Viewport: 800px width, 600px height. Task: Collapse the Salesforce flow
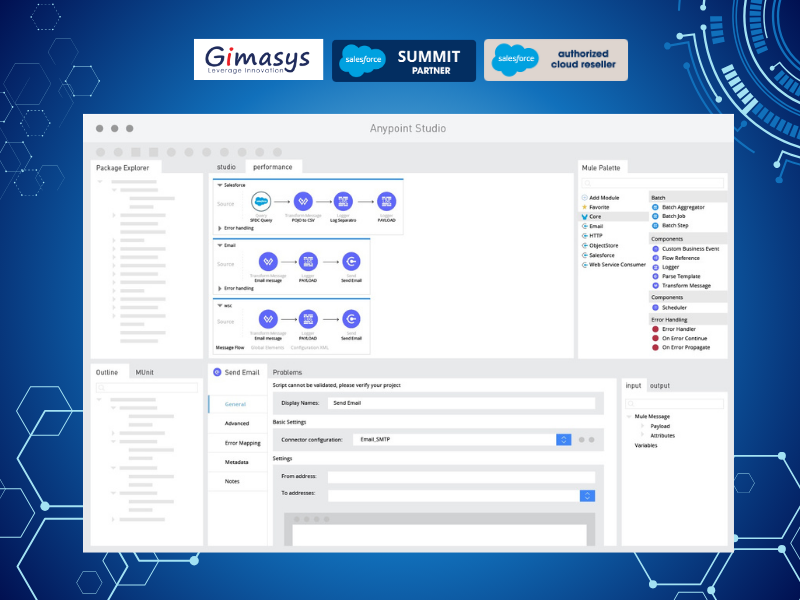tap(218, 185)
